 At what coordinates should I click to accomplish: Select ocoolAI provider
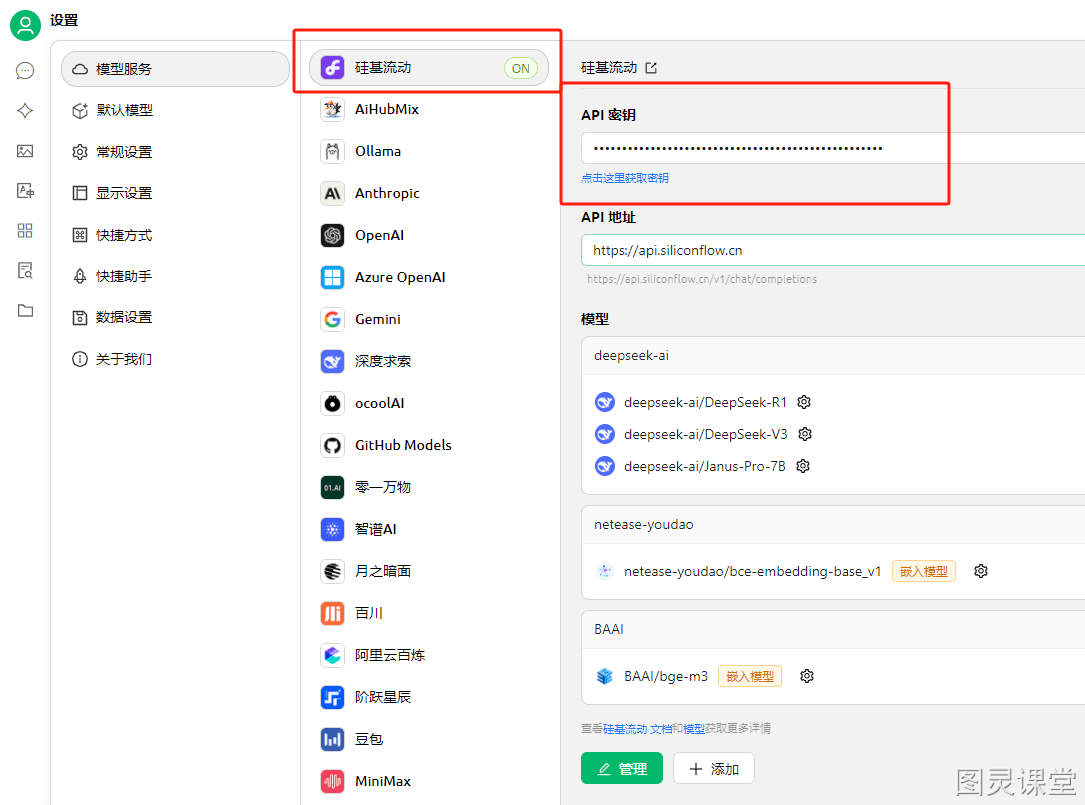tap(429, 403)
